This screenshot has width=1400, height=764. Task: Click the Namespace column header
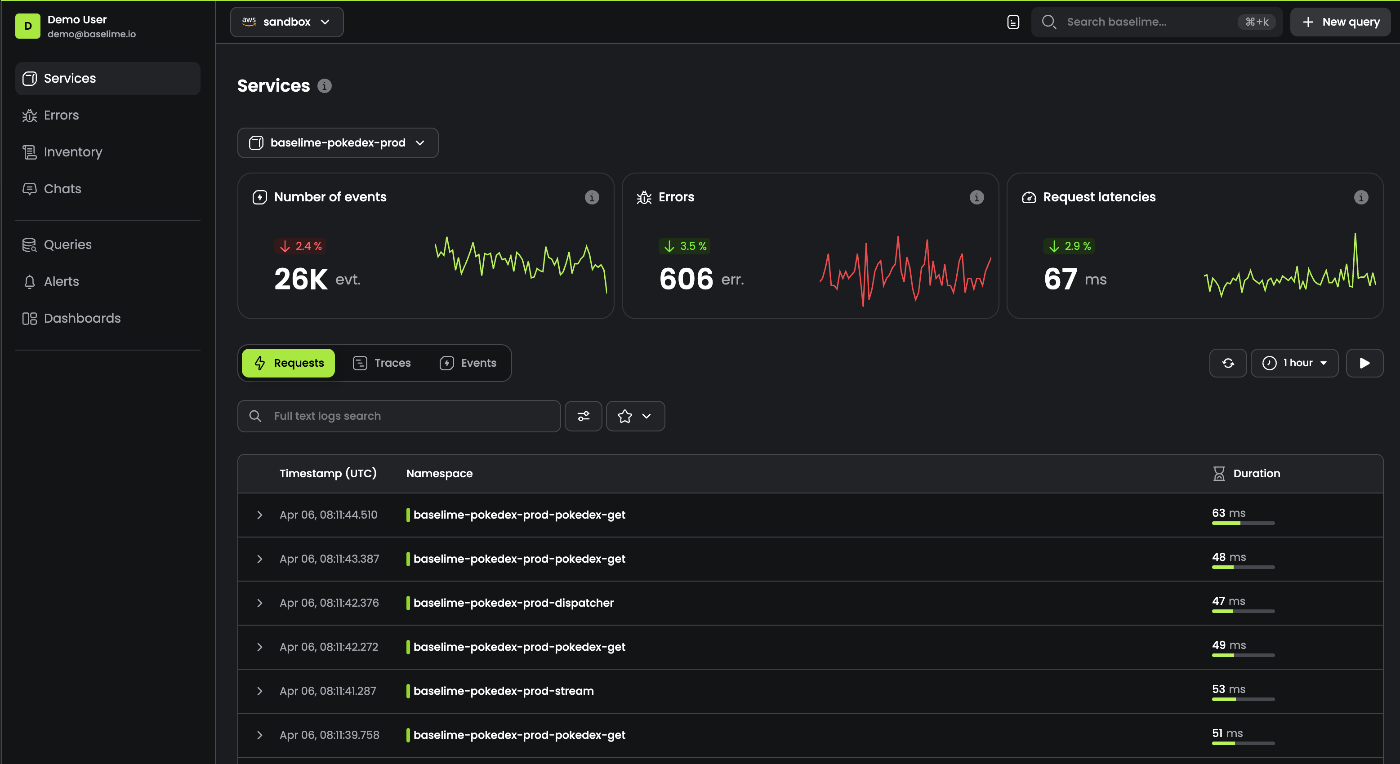tap(439, 474)
